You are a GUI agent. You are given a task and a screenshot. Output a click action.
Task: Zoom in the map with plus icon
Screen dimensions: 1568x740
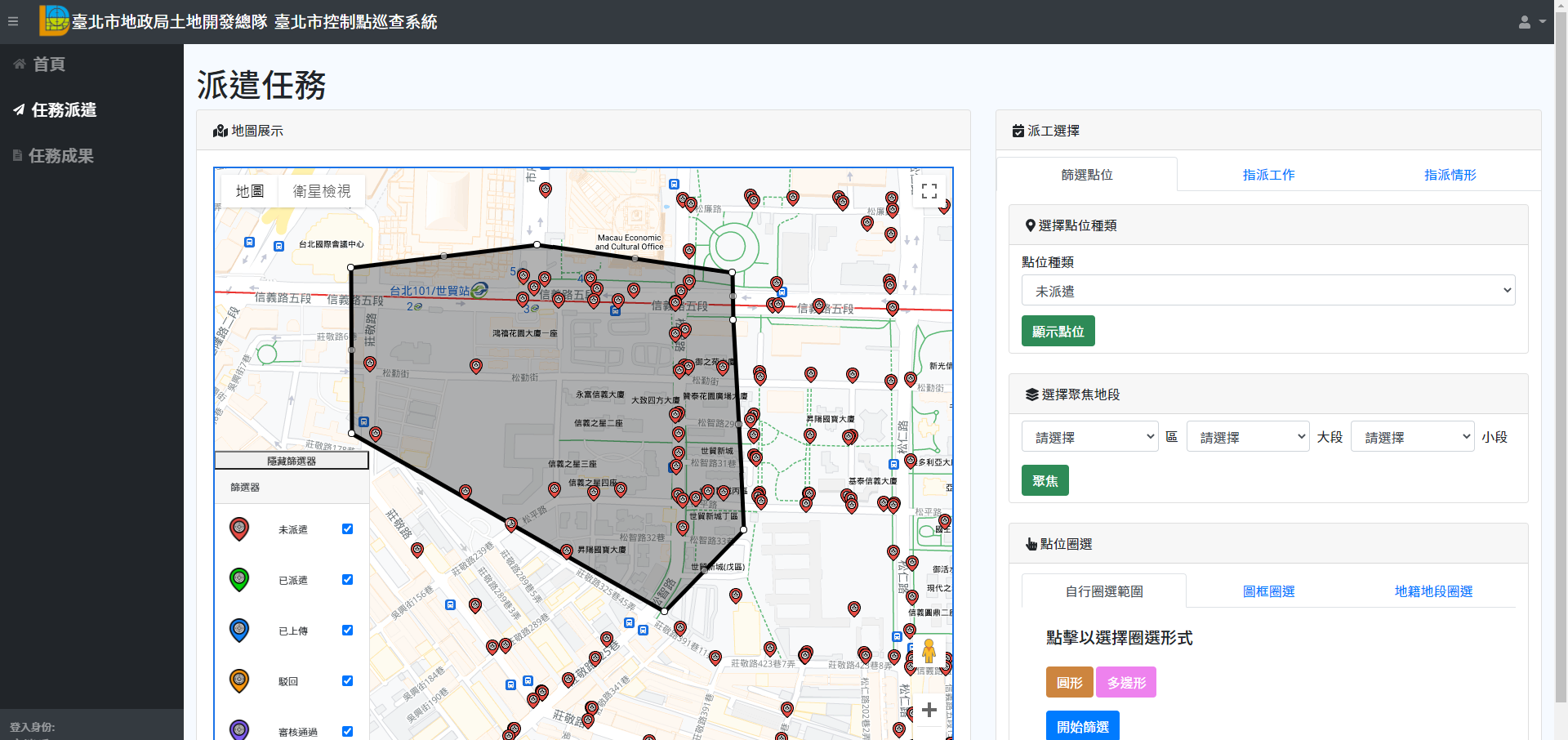tap(929, 710)
